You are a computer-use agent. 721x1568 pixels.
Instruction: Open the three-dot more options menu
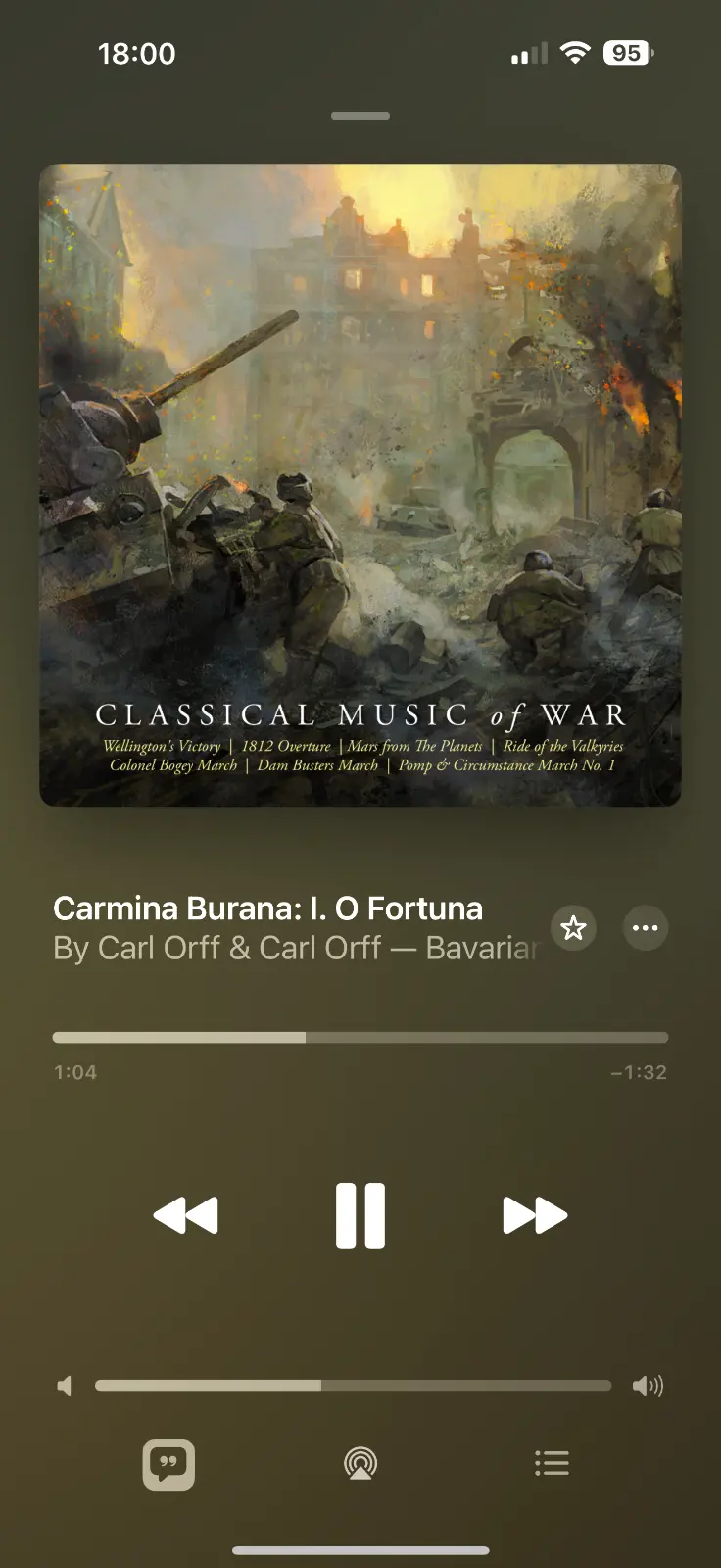click(646, 927)
